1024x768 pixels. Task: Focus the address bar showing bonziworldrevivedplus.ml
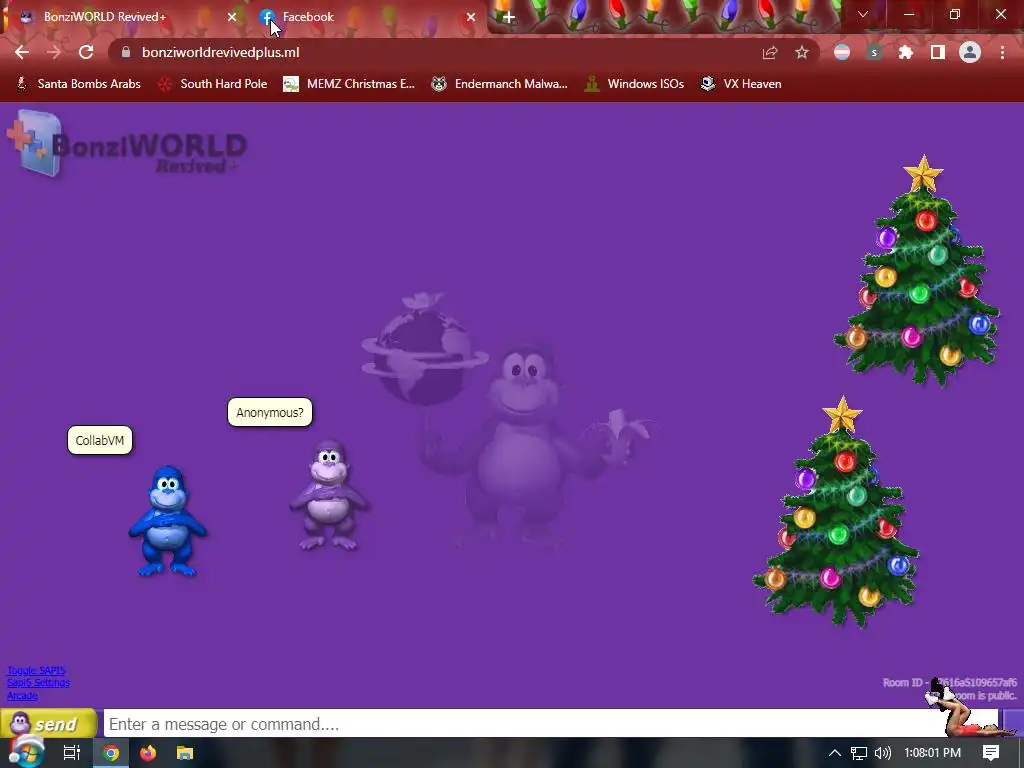[431, 52]
